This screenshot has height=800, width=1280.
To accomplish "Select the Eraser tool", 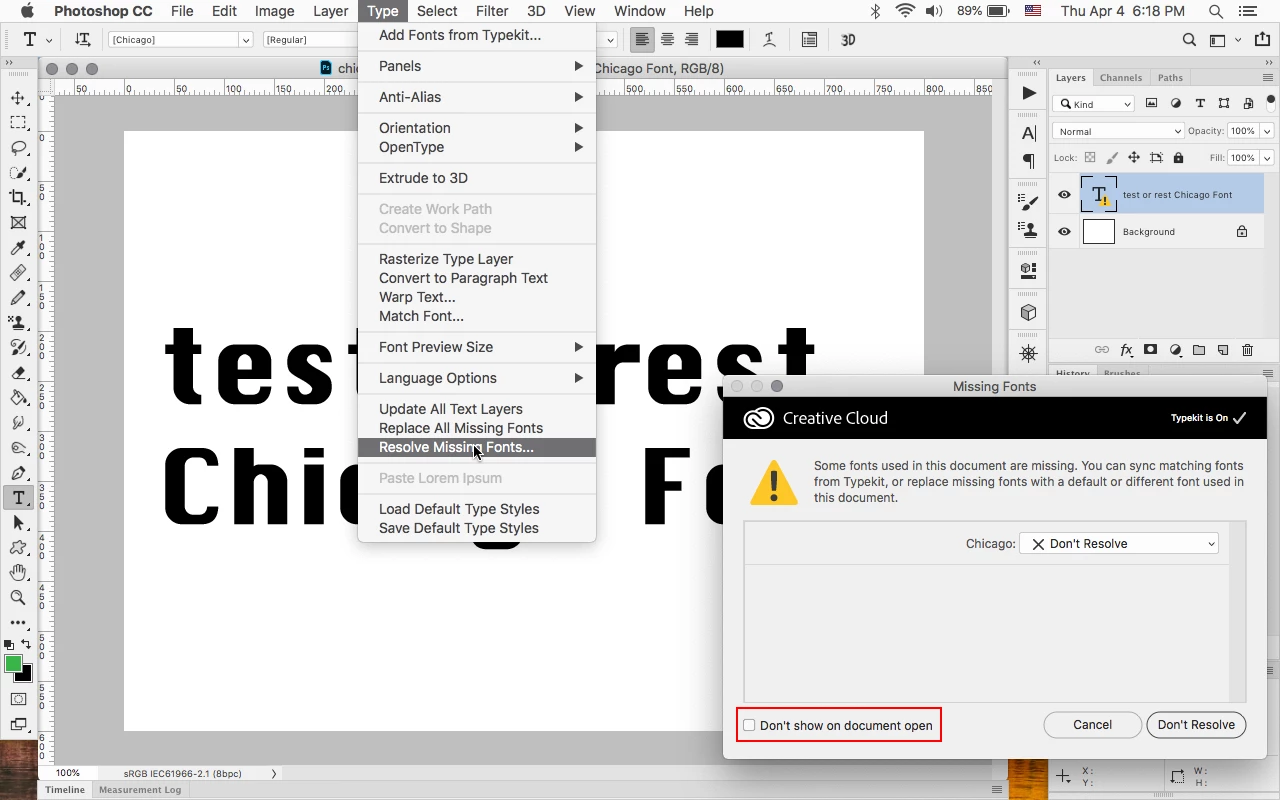I will click(x=18, y=373).
